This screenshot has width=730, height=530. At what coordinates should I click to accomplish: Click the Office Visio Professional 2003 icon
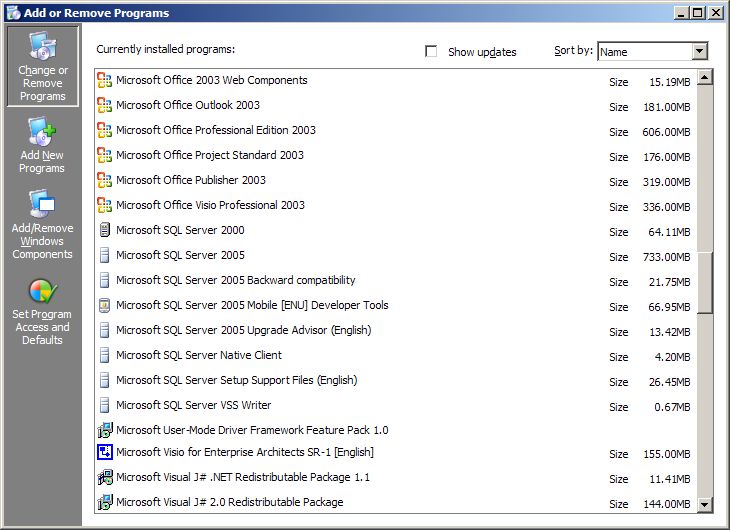104,205
